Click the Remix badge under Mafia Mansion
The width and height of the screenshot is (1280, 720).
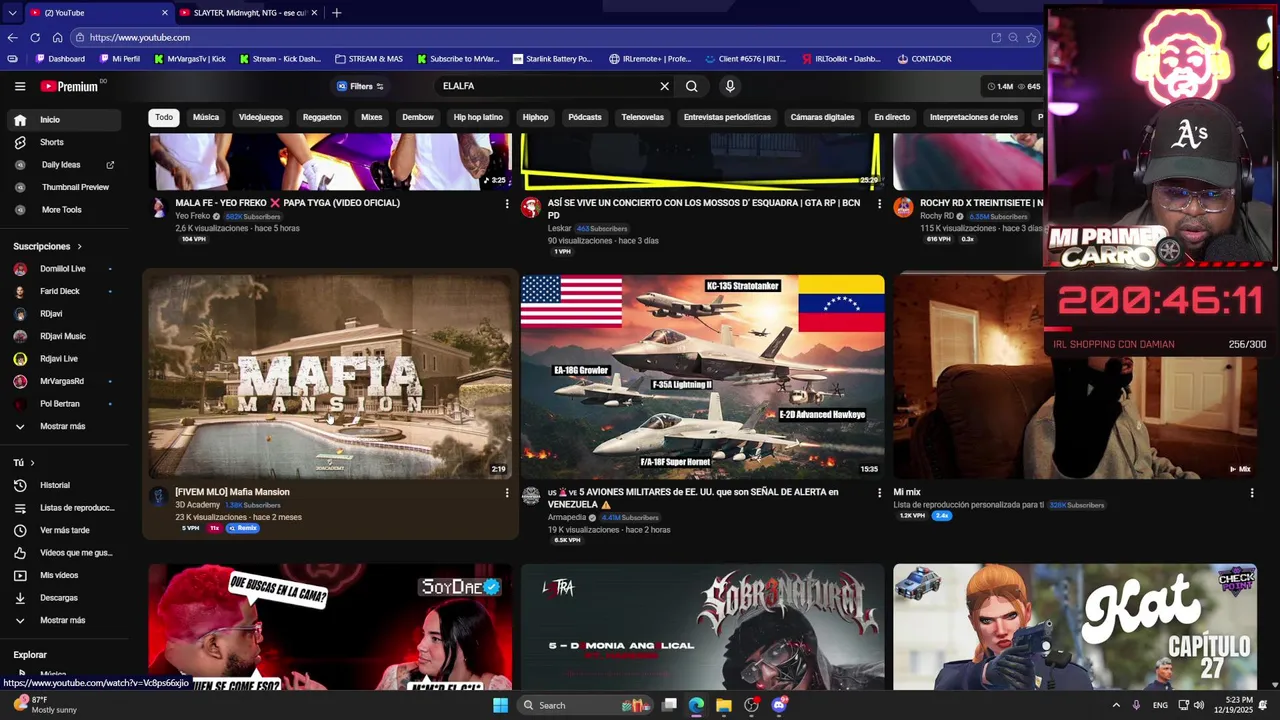[x=243, y=528]
